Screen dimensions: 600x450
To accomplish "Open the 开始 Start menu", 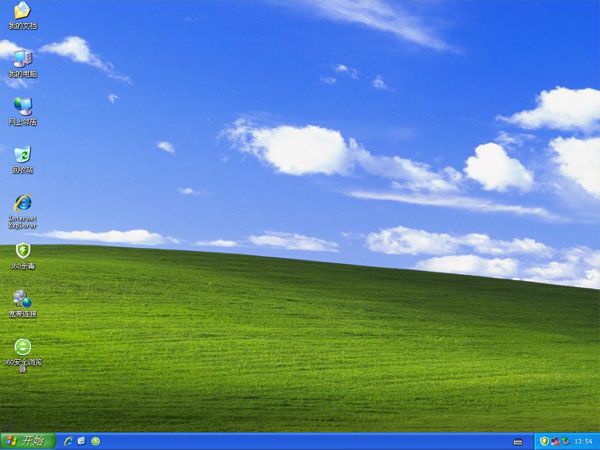I will (28, 441).
